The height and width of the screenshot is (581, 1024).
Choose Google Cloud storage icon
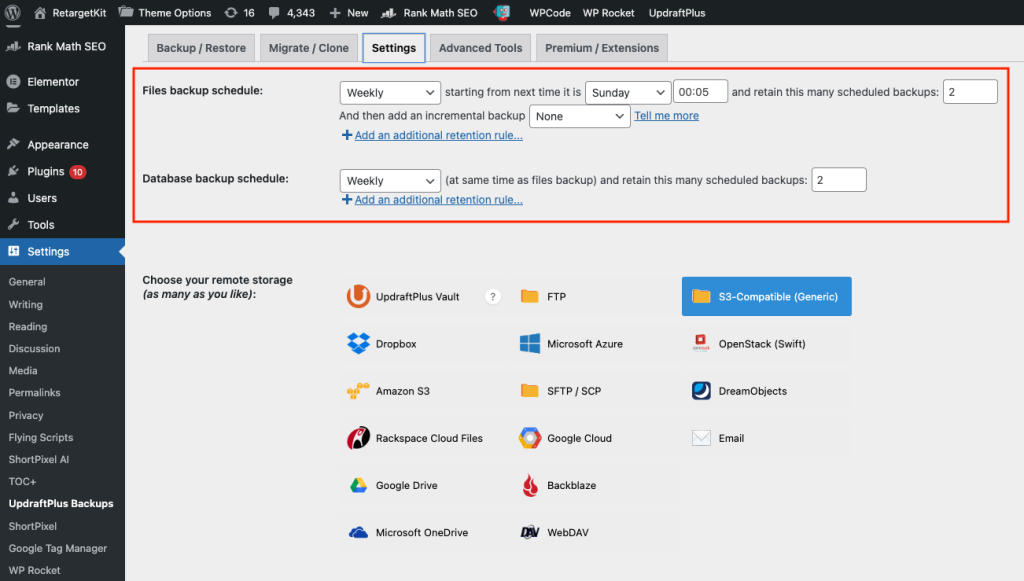(x=530, y=438)
